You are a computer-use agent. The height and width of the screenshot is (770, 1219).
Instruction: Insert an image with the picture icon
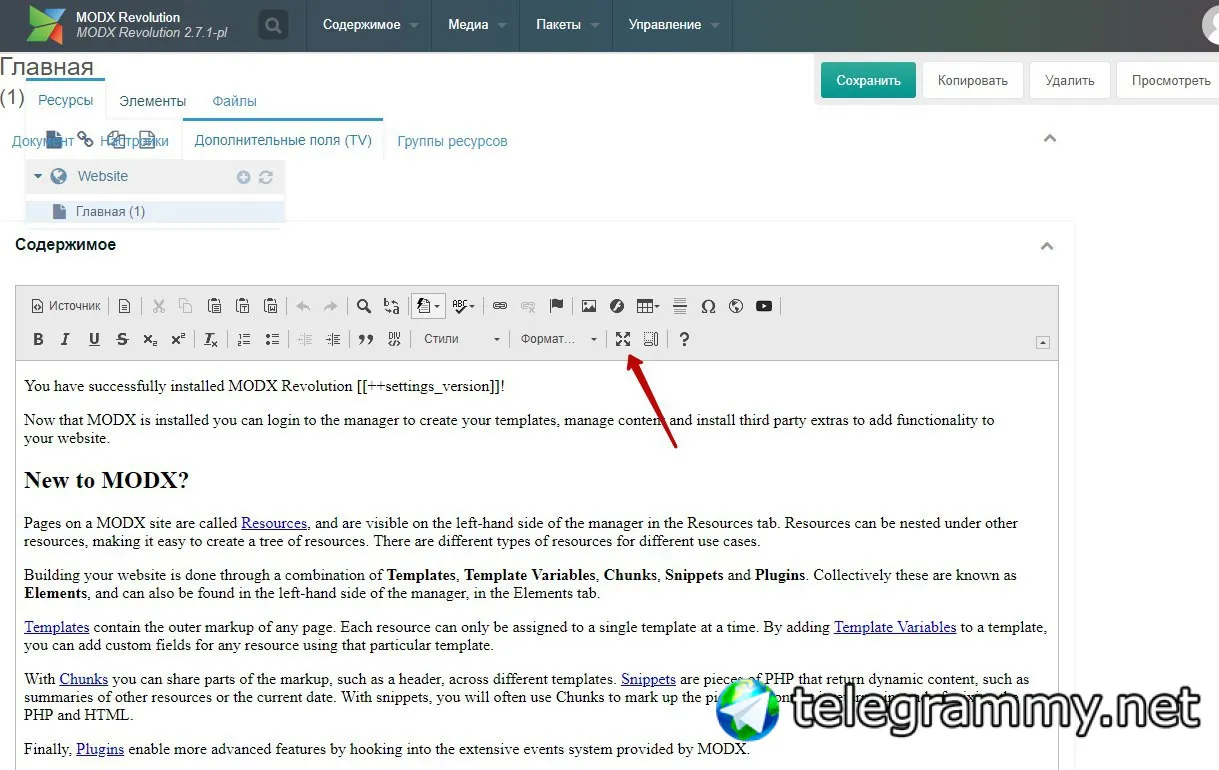[x=589, y=306]
